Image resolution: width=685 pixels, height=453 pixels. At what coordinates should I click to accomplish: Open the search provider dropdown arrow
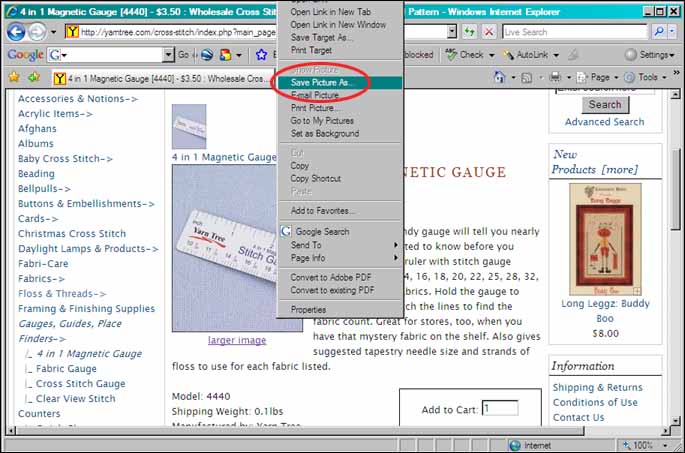671,31
